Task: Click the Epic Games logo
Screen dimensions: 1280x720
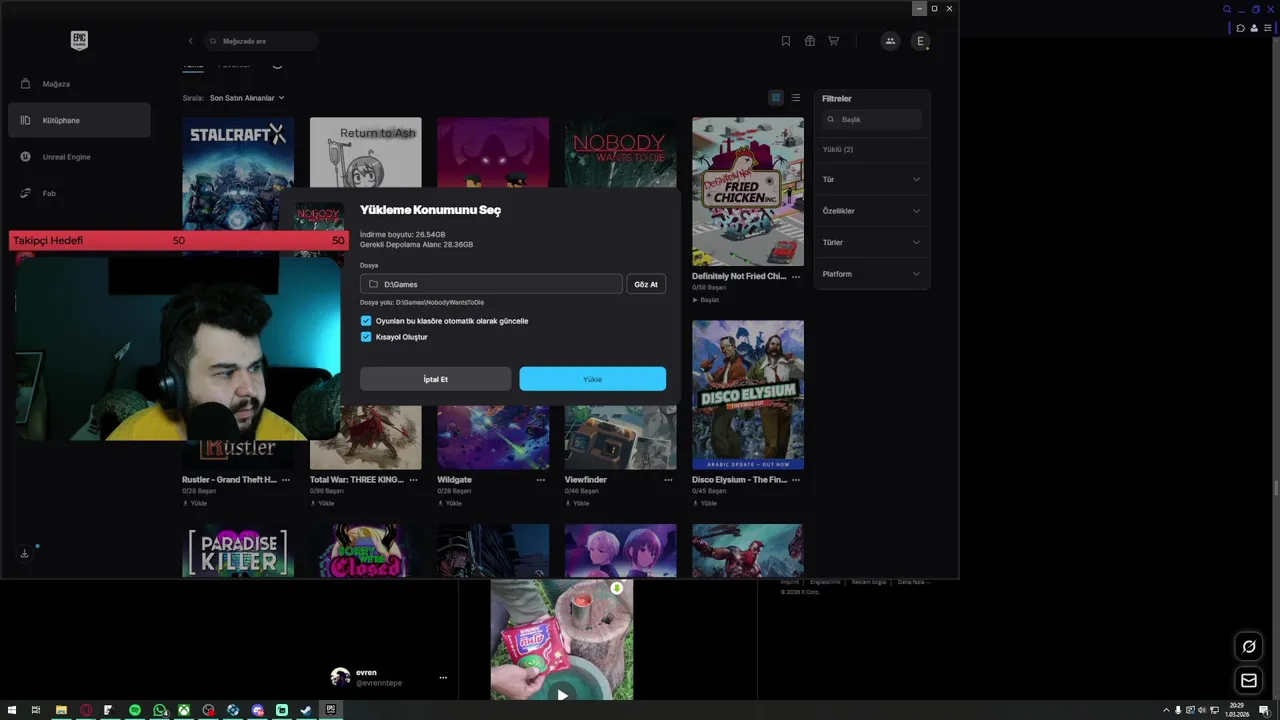Action: [x=79, y=41]
